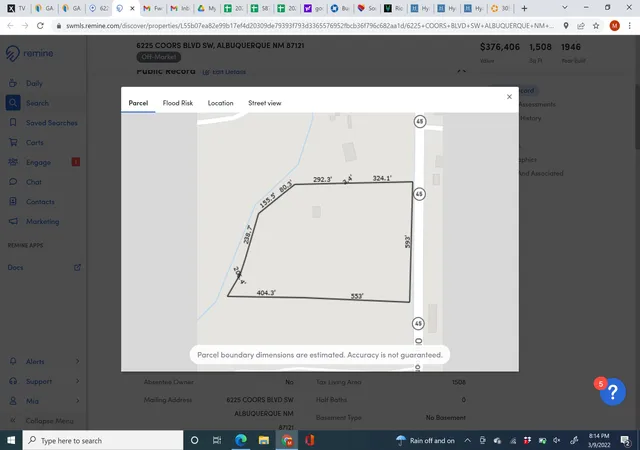This screenshot has width=640, height=450.
Task: Click the Windows Start button
Action: click(x=11, y=440)
